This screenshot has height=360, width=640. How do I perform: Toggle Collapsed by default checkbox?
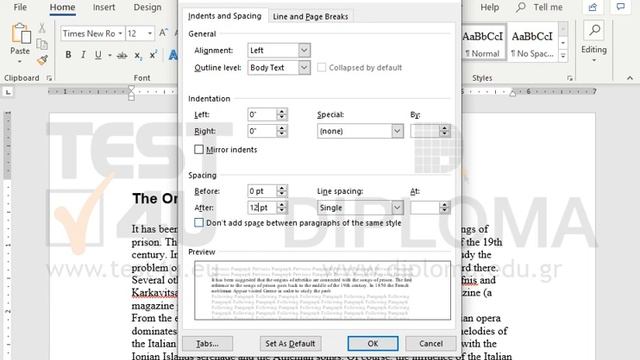322,67
